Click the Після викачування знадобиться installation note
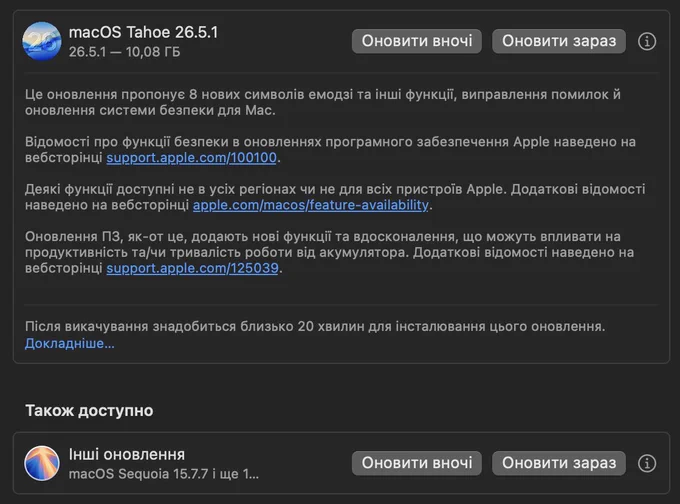 pos(315,327)
